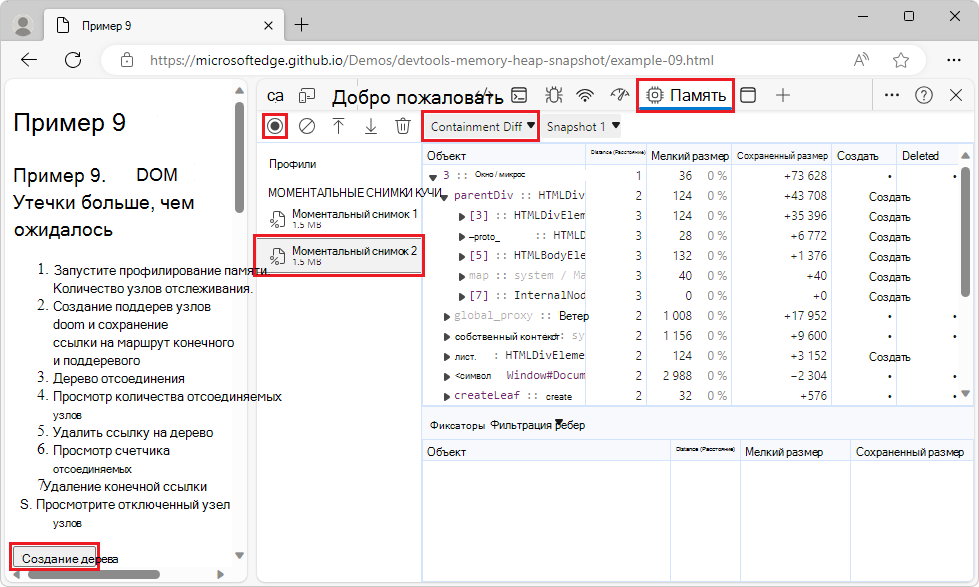Click the profile avatar icon
Image resolution: width=979 pixels, height=587 pixels.
click(x=23, y=26)
